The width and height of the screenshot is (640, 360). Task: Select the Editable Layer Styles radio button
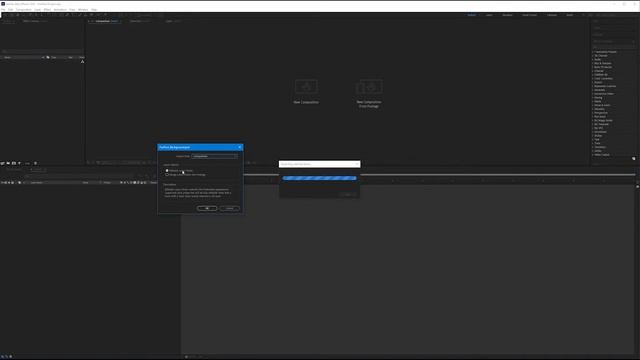click(x=167, y=170)
